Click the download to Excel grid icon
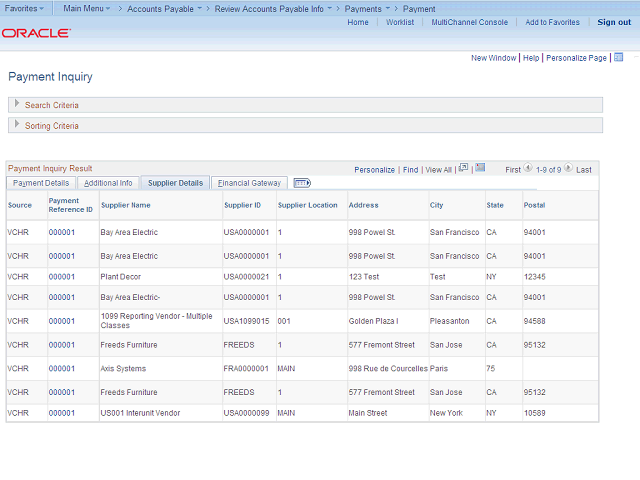The width and height of the screenshot is (640, 480). coord(480,169)
